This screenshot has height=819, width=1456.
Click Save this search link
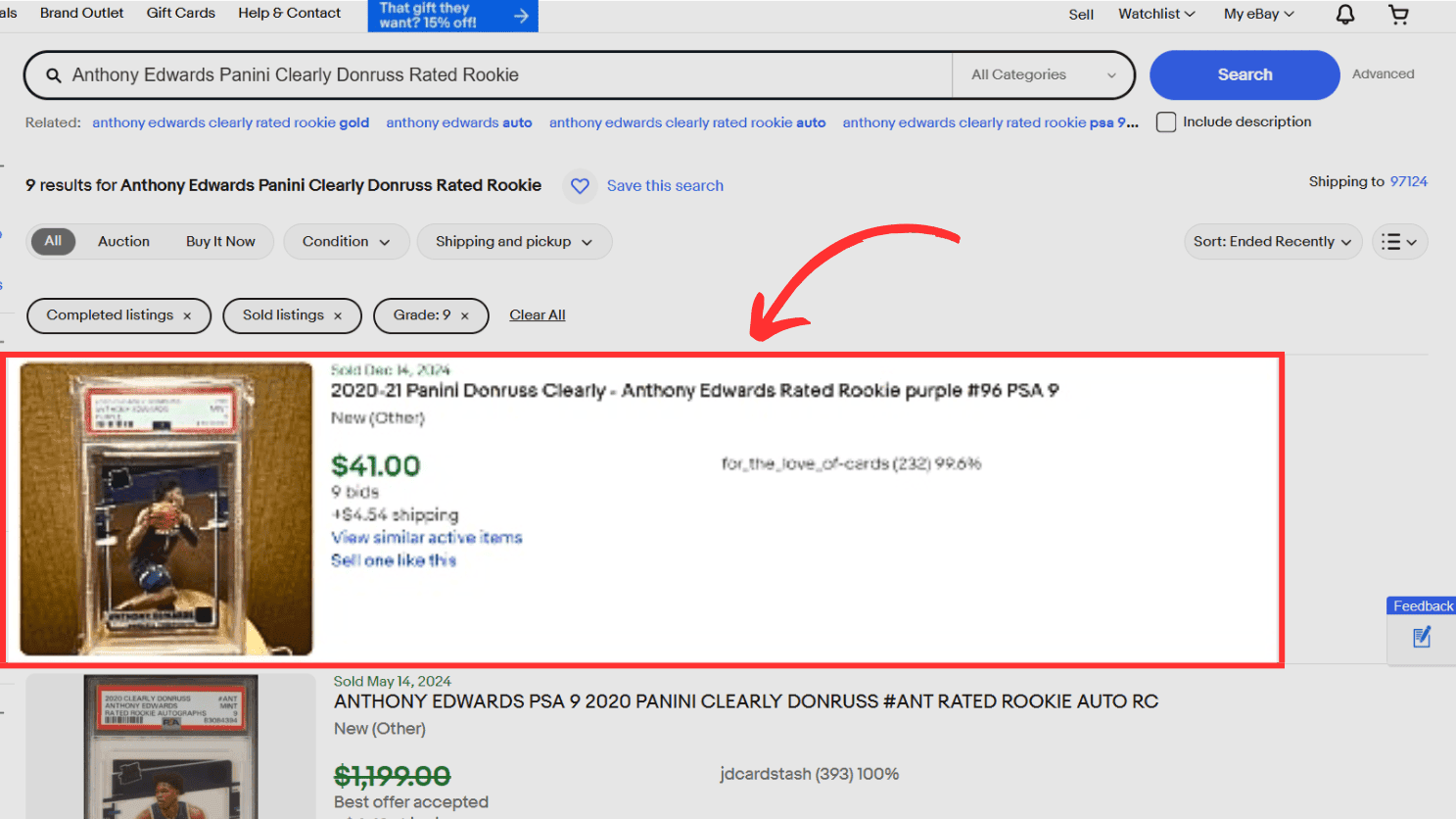coord(665,186)
